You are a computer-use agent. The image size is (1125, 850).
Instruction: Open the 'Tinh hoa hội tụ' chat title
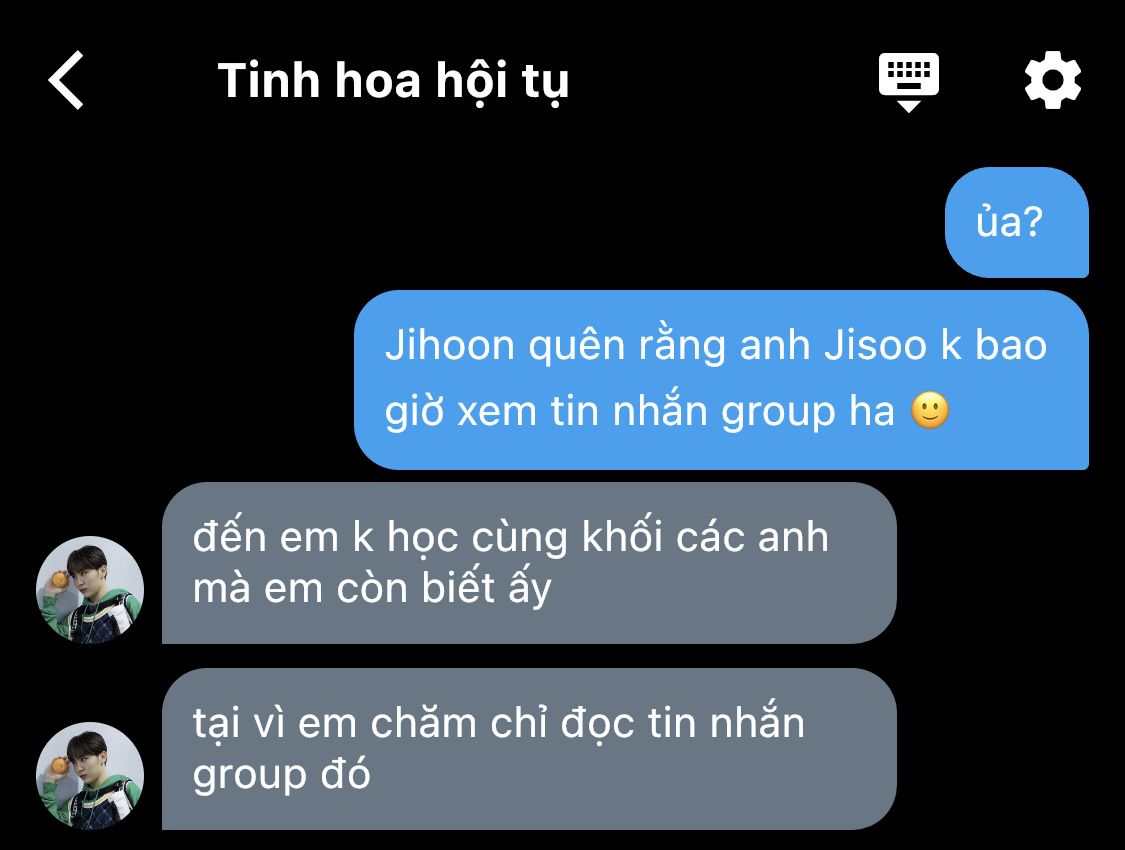coord(393,80)
